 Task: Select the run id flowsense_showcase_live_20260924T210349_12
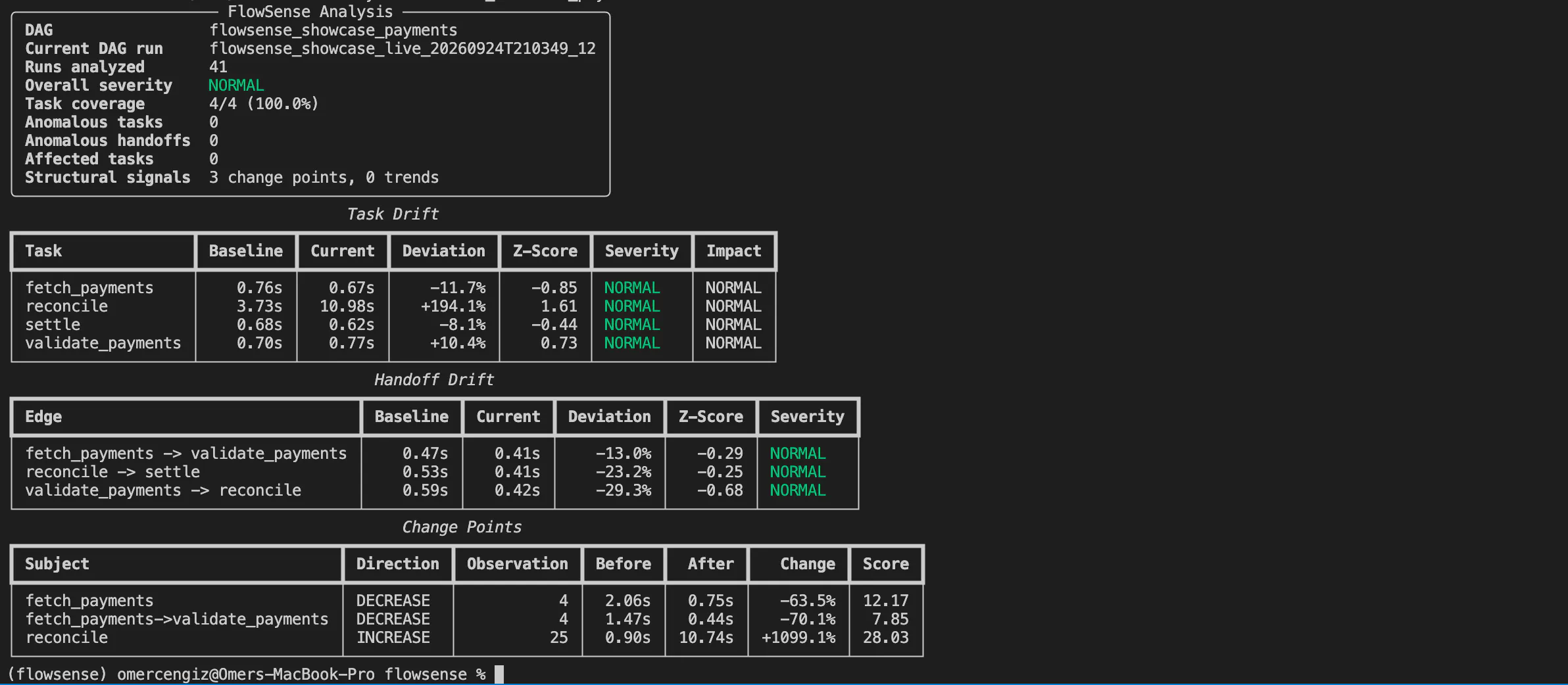(x=402, y=49)
